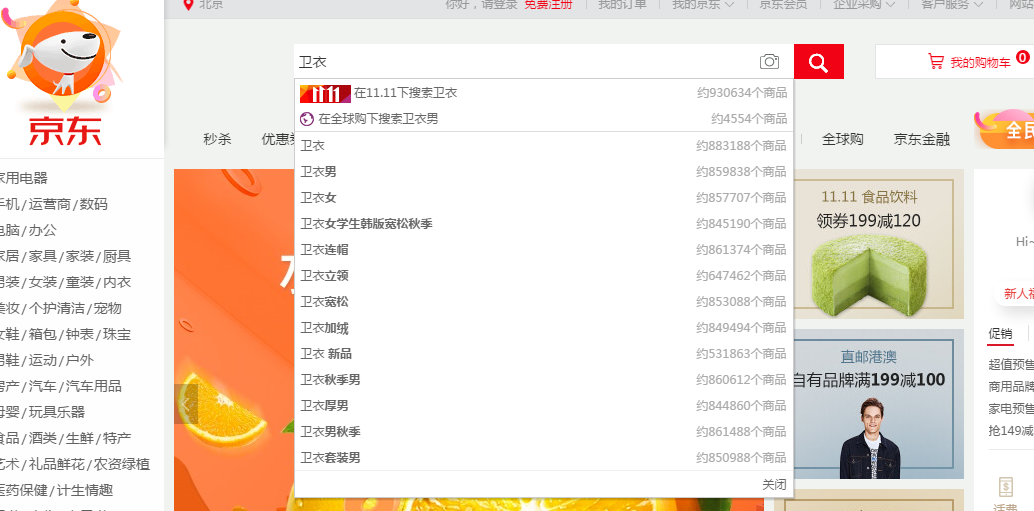Select suggestion 卫衣宽松 with 853088 items
Image resolution: width=1034 pixels, height=511 pixels.
[544, 301]
